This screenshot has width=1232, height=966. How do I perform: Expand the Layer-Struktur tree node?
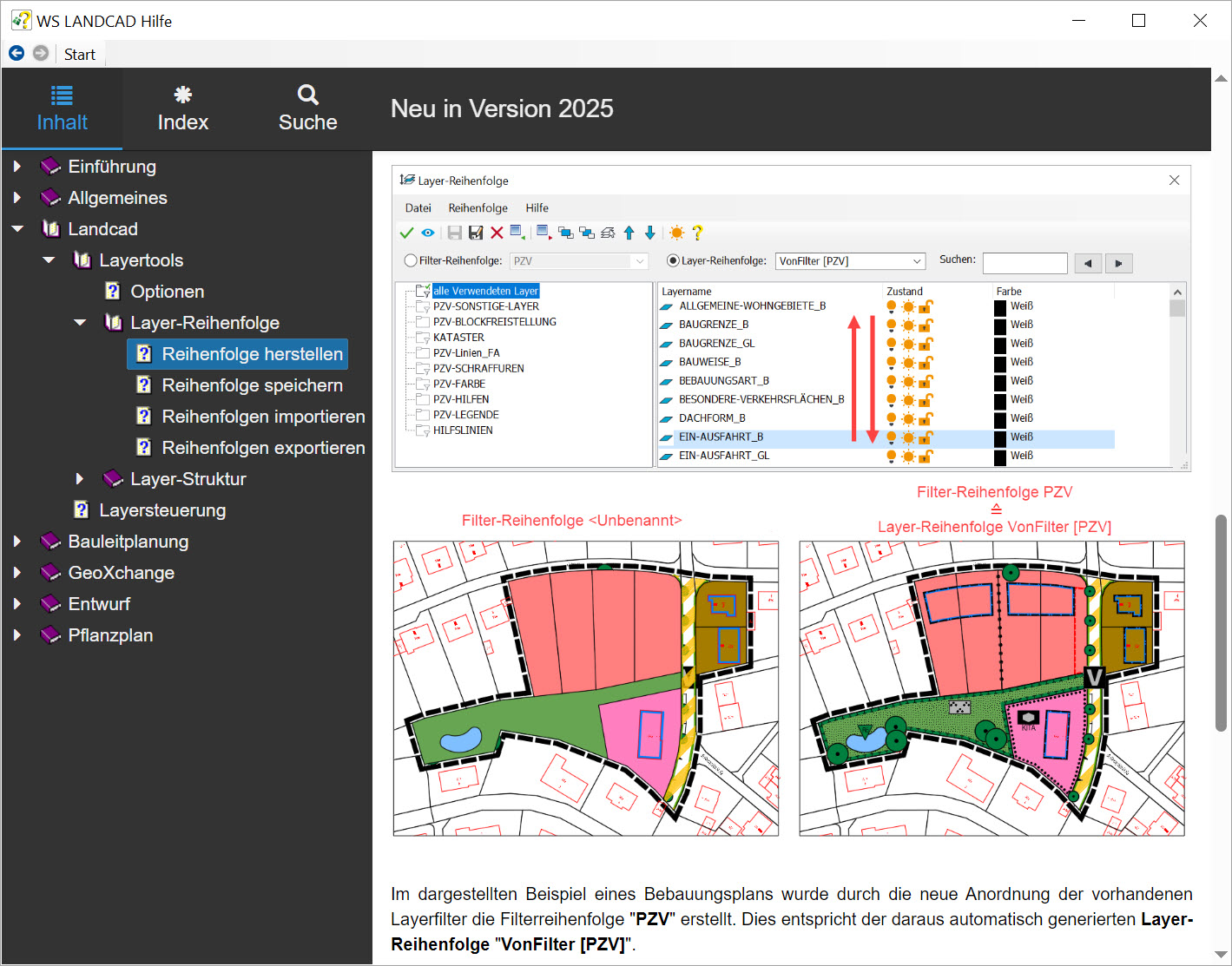pyautogui.click(x=80, y=479)
